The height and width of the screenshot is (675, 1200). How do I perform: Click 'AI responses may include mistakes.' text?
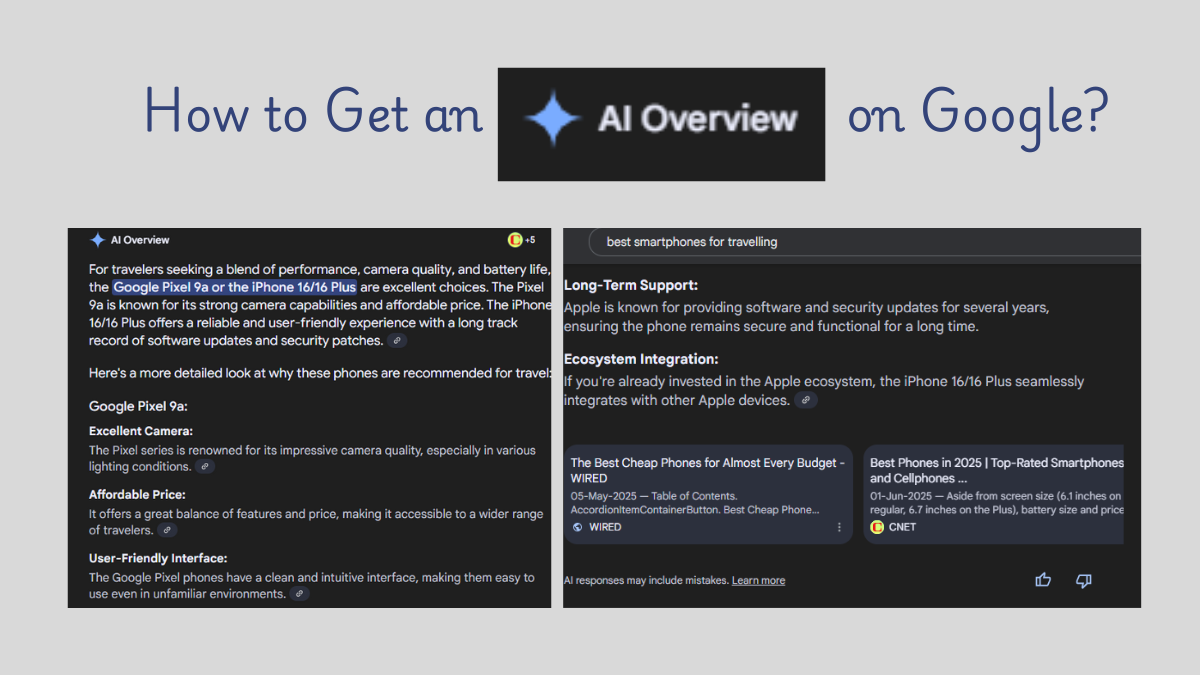click(646, 581)
